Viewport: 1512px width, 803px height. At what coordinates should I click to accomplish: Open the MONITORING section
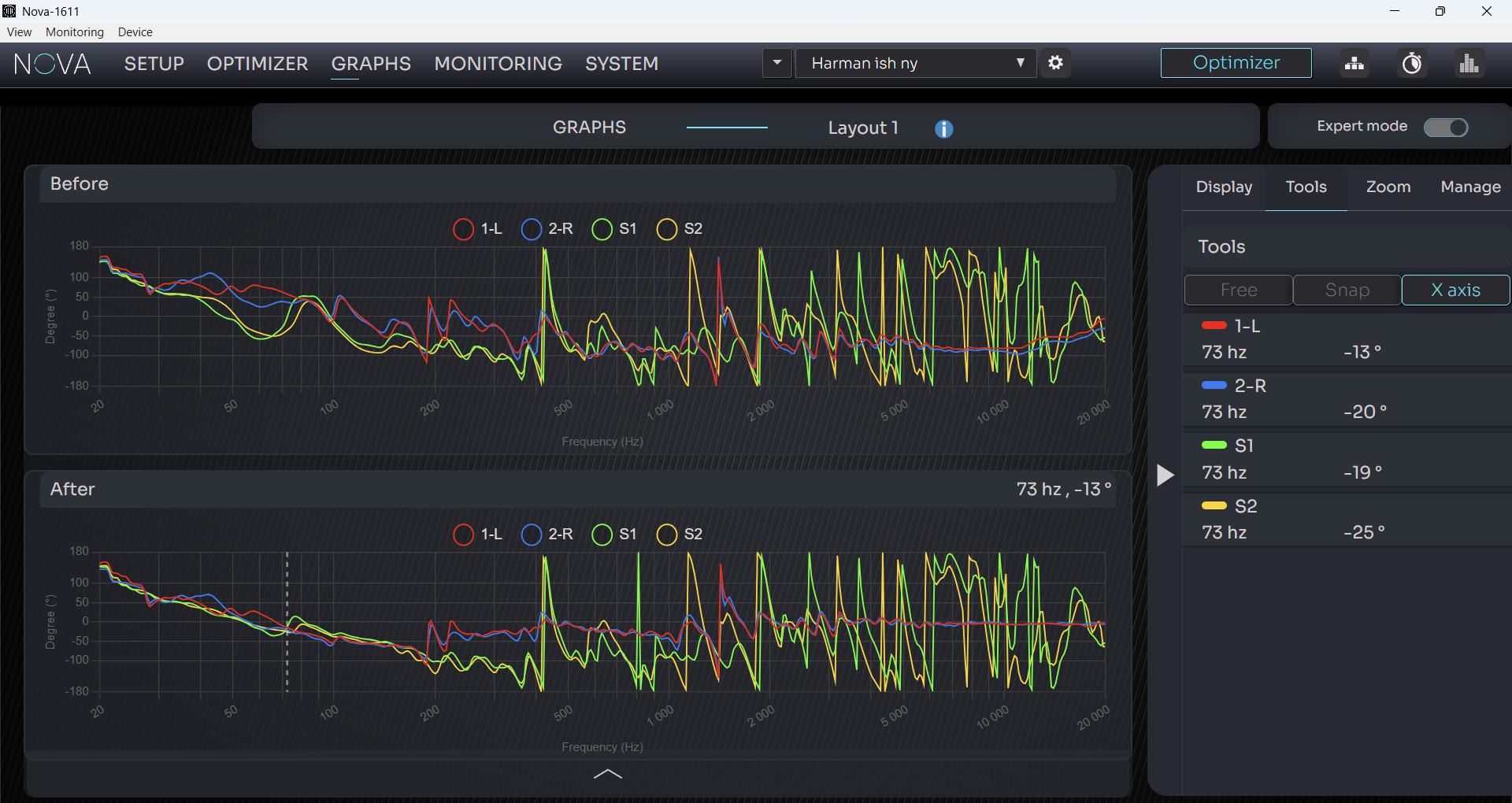(x=498, y=64)
